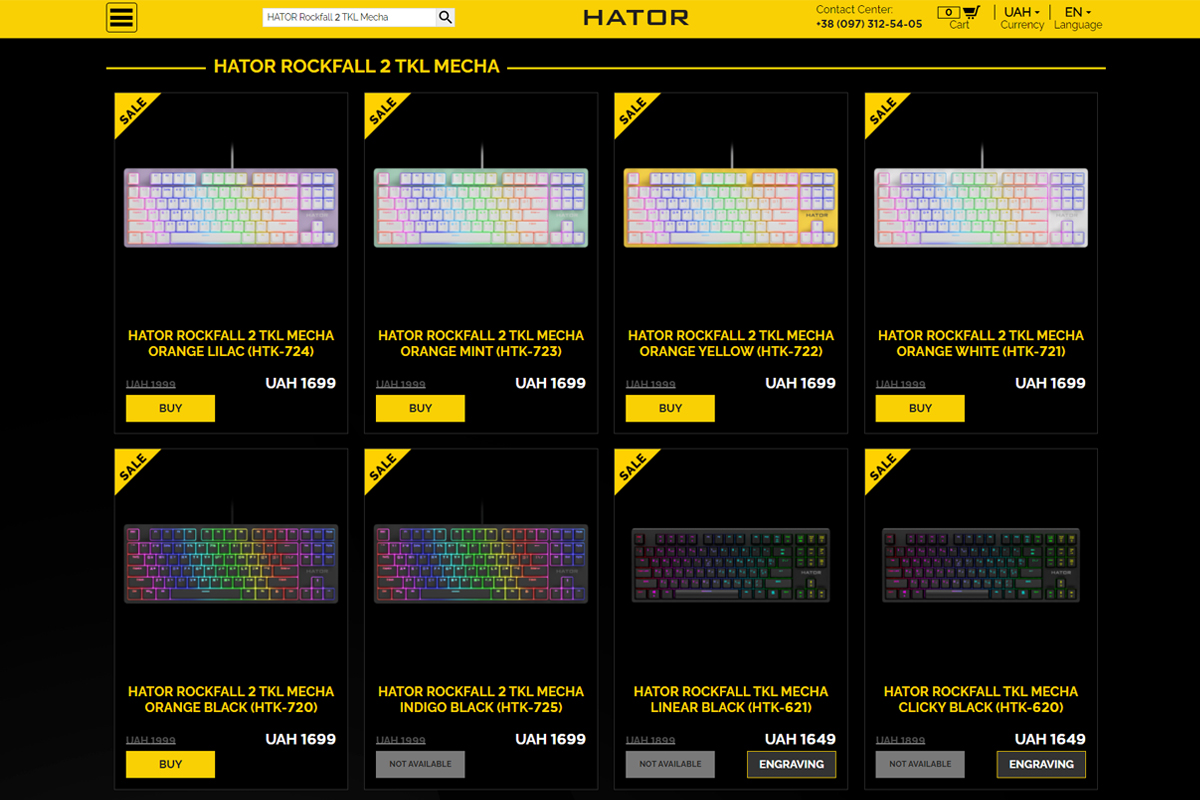Open Orange Mint (HTK-723) product title link
1200x800 pixels.
481,343
